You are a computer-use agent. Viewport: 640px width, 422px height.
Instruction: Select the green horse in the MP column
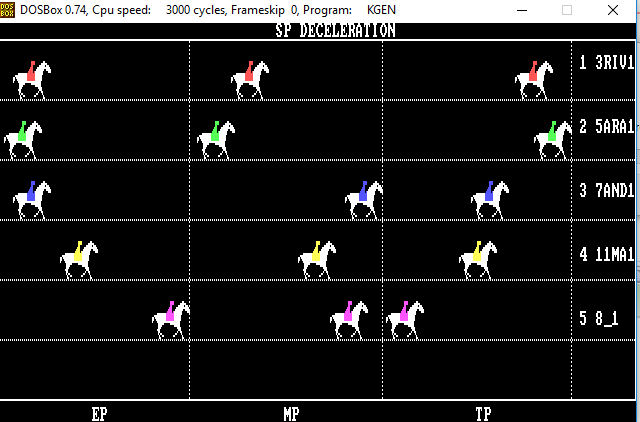(x=216, y=140)
